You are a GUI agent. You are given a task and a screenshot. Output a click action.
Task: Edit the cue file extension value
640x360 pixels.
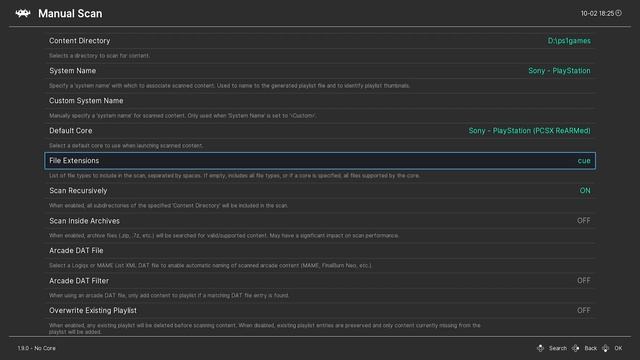(584, 160)
